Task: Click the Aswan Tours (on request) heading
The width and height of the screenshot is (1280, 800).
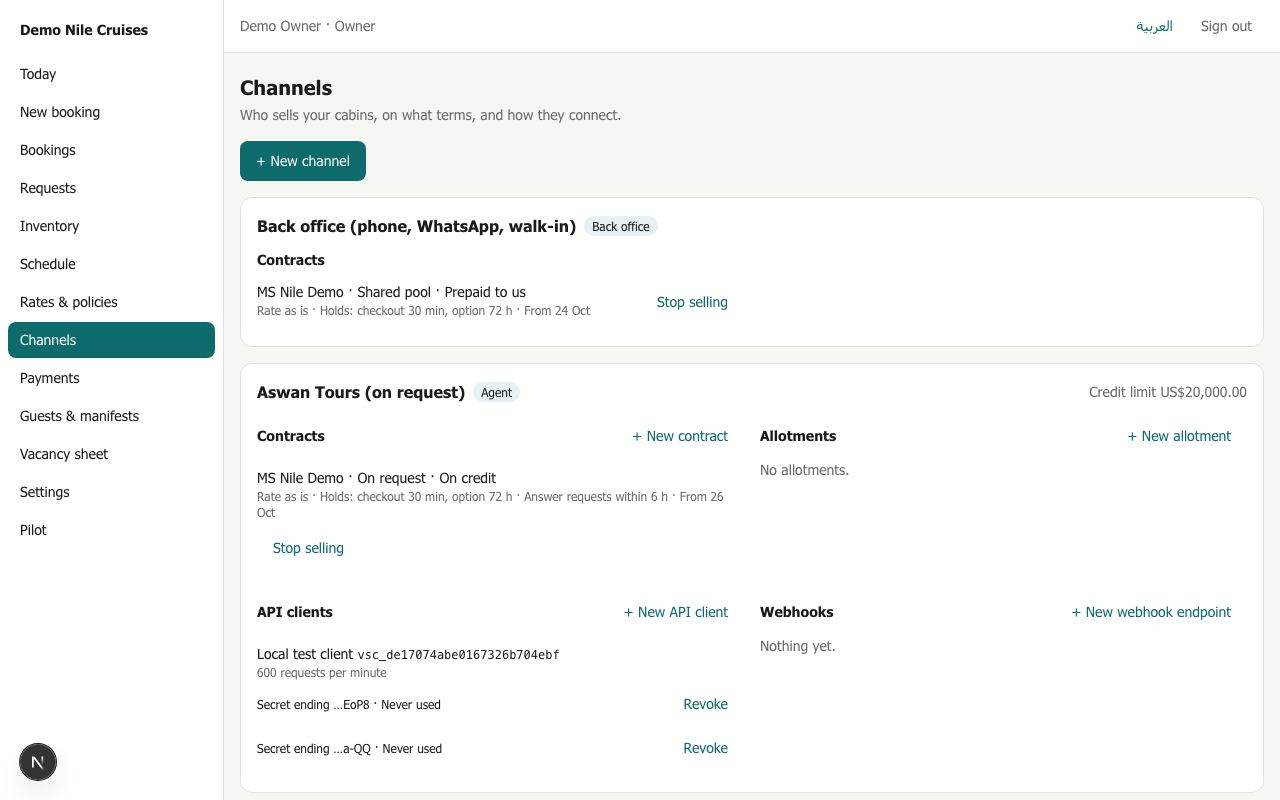Action: (x=361, y=392)
